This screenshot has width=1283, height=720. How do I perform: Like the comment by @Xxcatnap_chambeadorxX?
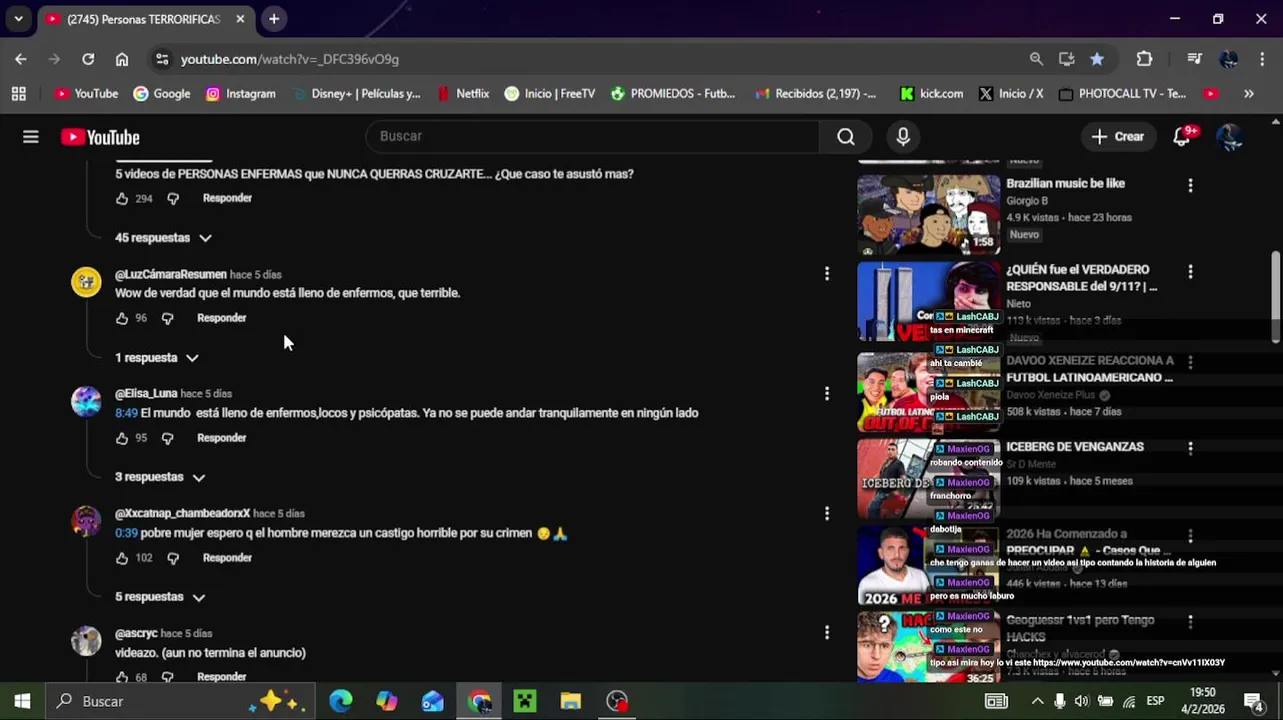(x=122, y=558)
